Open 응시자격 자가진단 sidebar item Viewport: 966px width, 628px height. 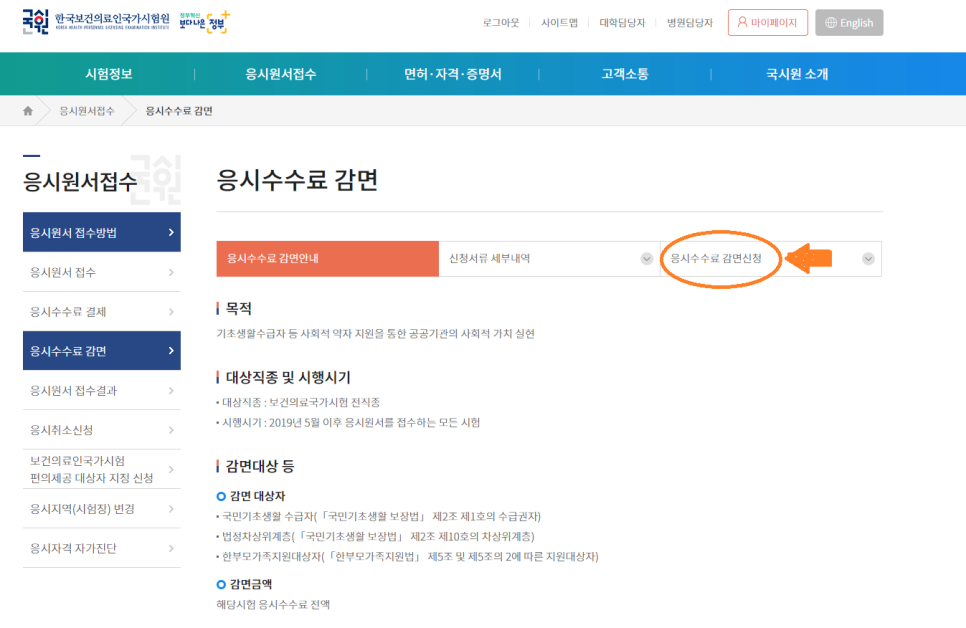101,548
